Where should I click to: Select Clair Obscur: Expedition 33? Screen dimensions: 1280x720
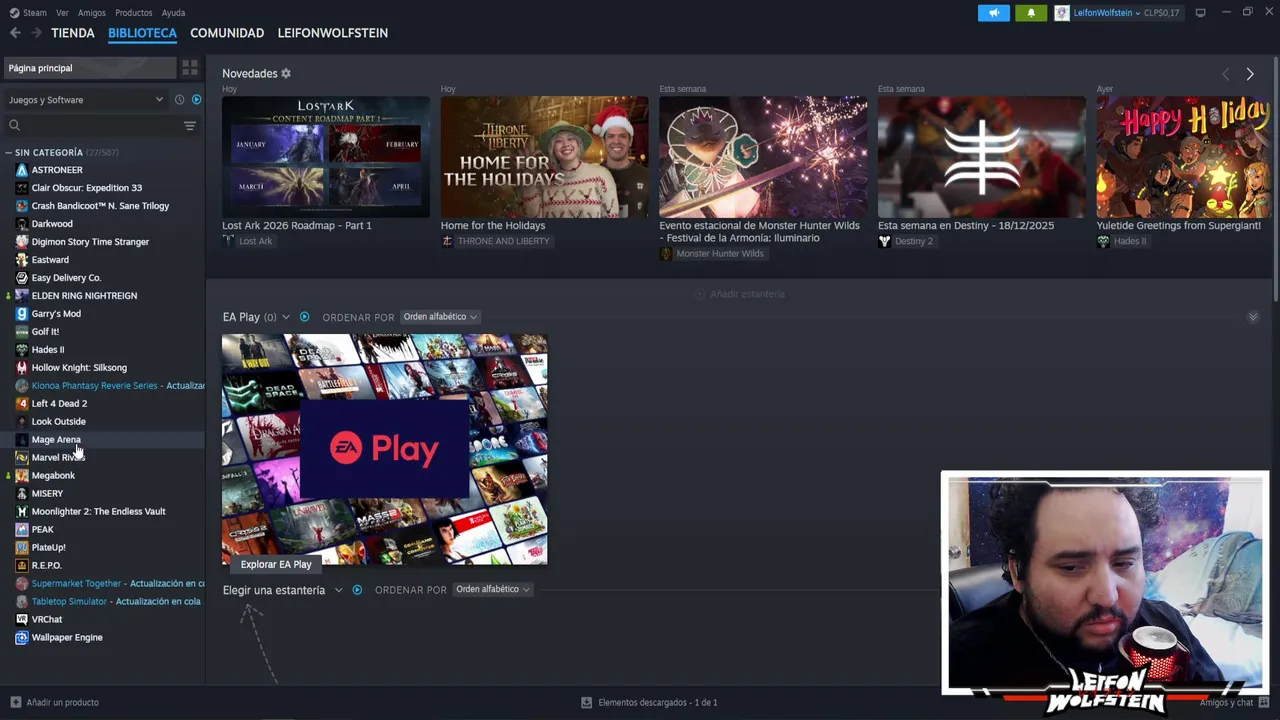(87, 188)
